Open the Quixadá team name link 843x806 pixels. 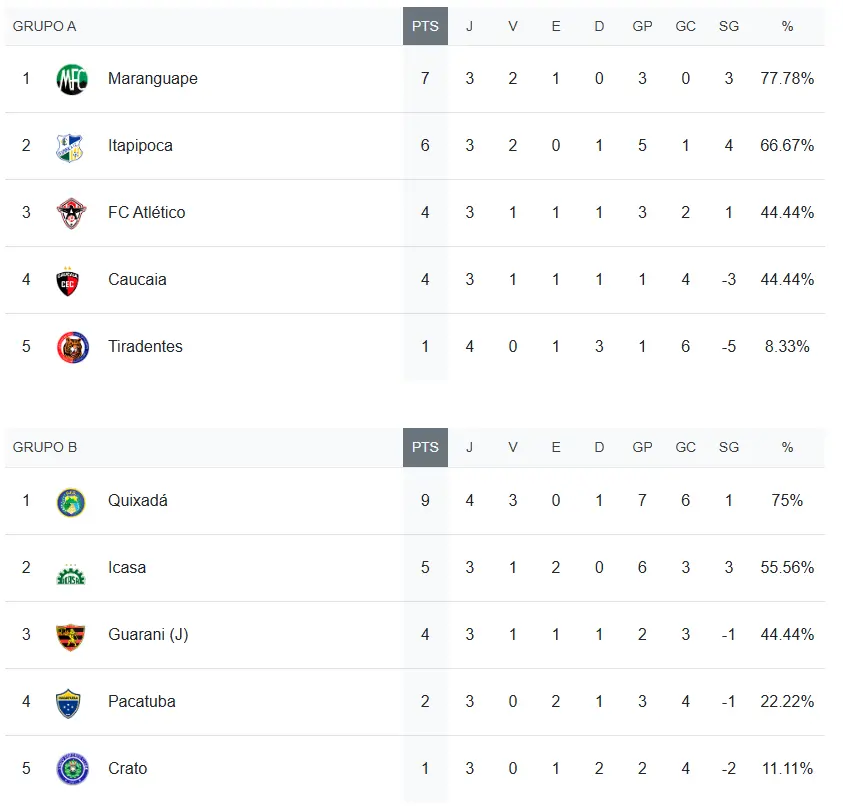coord(137,501)
